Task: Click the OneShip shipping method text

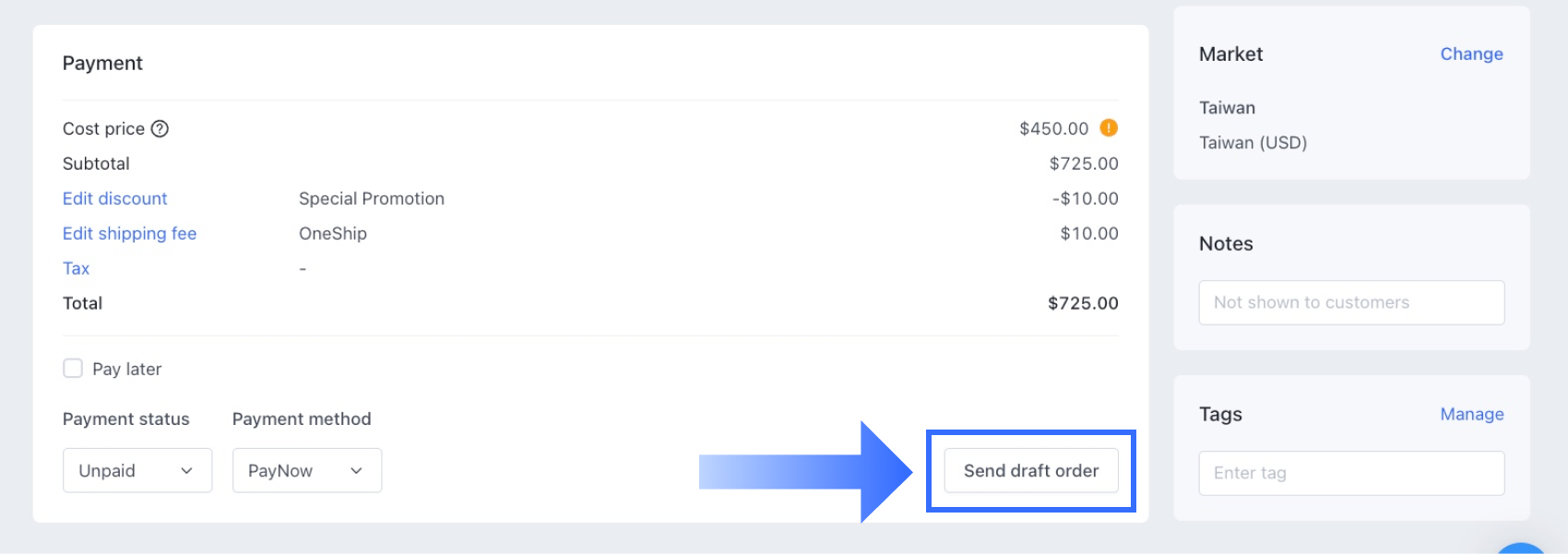Action: [333, 234]
